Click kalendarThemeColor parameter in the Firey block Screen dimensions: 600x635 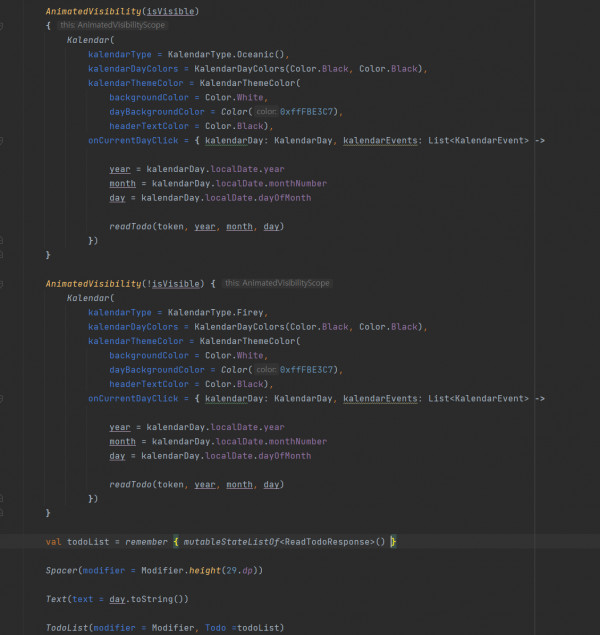coord(136,341)
